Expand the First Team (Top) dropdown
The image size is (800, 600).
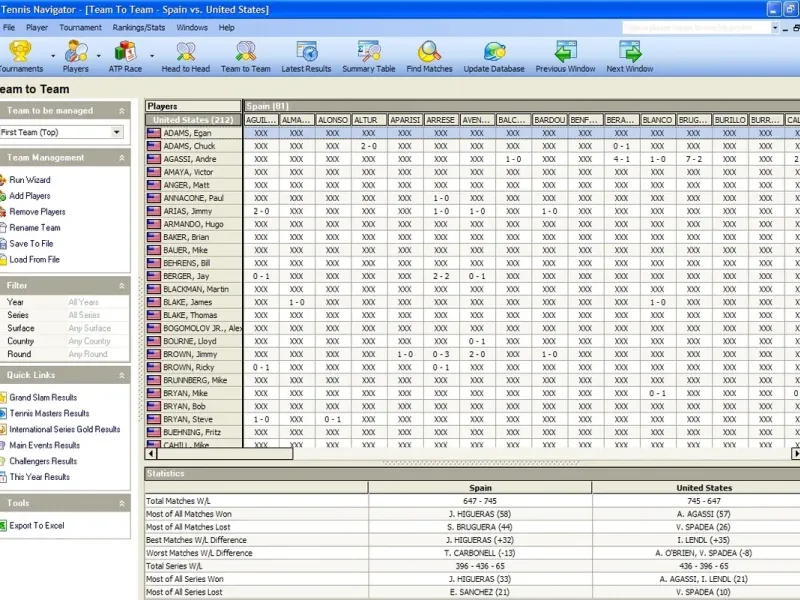[116, 132]
